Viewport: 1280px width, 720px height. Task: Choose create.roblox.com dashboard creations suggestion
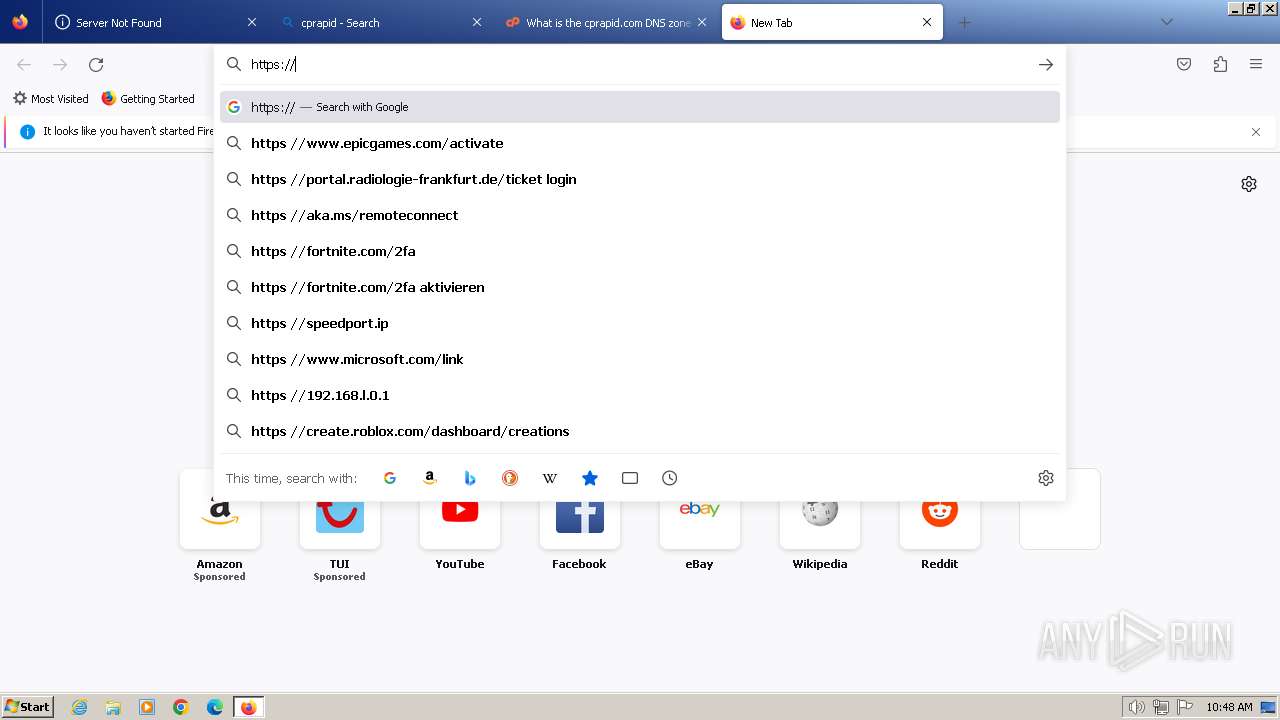[640, 431]
